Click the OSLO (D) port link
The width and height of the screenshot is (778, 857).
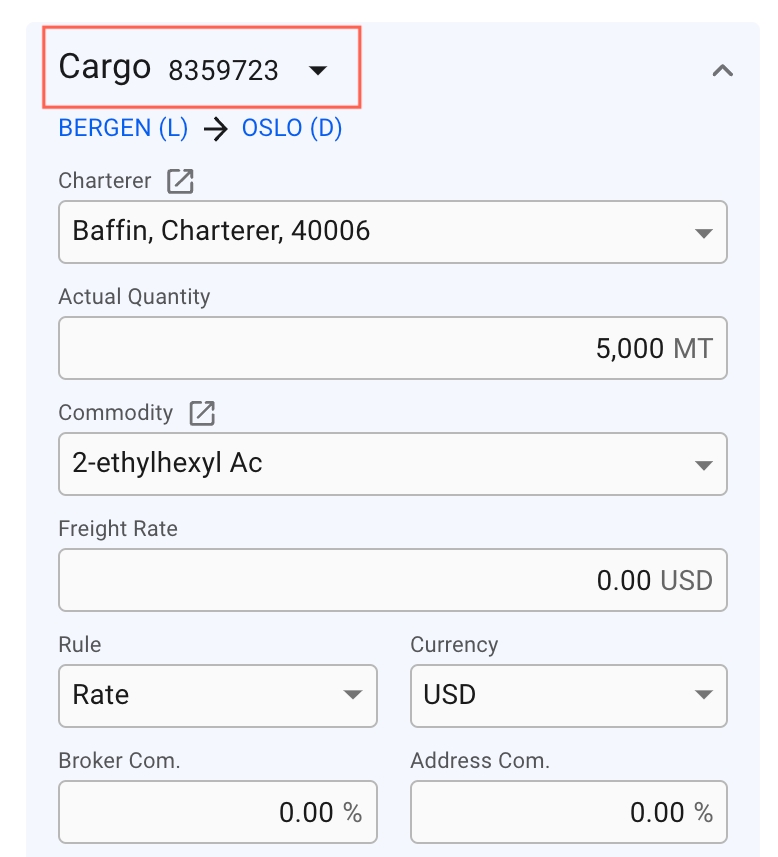[x=292, y=128]
